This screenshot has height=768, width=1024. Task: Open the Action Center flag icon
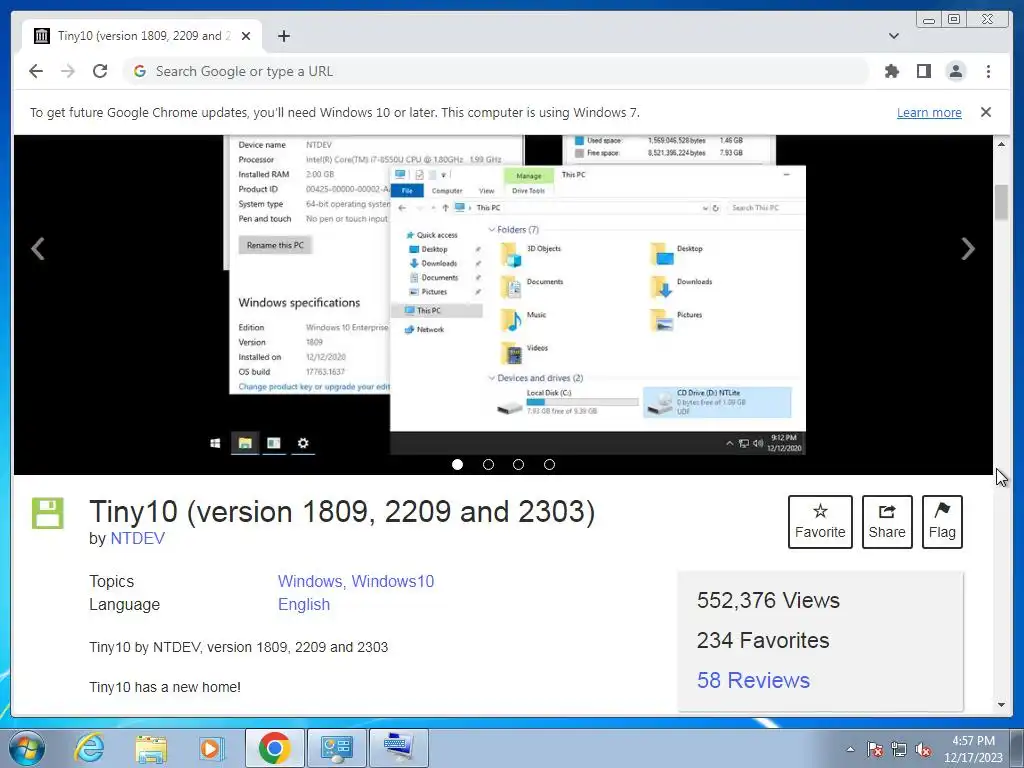point(875,749)
